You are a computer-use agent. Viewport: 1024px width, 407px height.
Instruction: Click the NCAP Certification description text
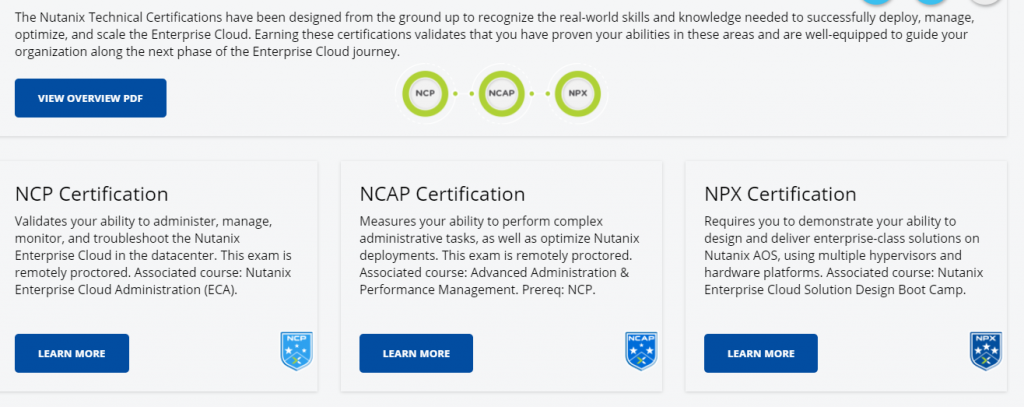pyautogui.click(x=500, y=255)
